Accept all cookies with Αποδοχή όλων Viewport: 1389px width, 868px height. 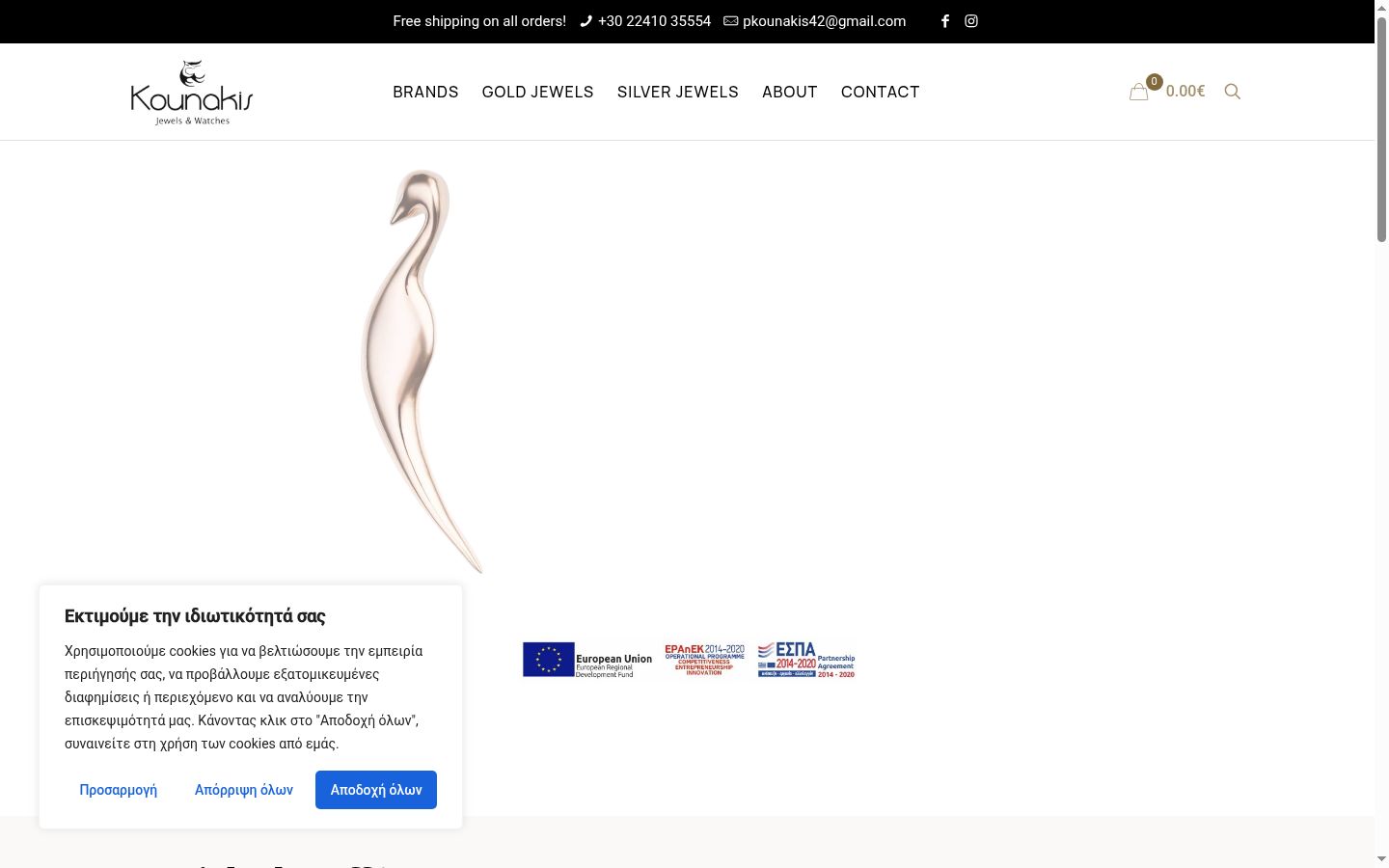click(376, 790)
